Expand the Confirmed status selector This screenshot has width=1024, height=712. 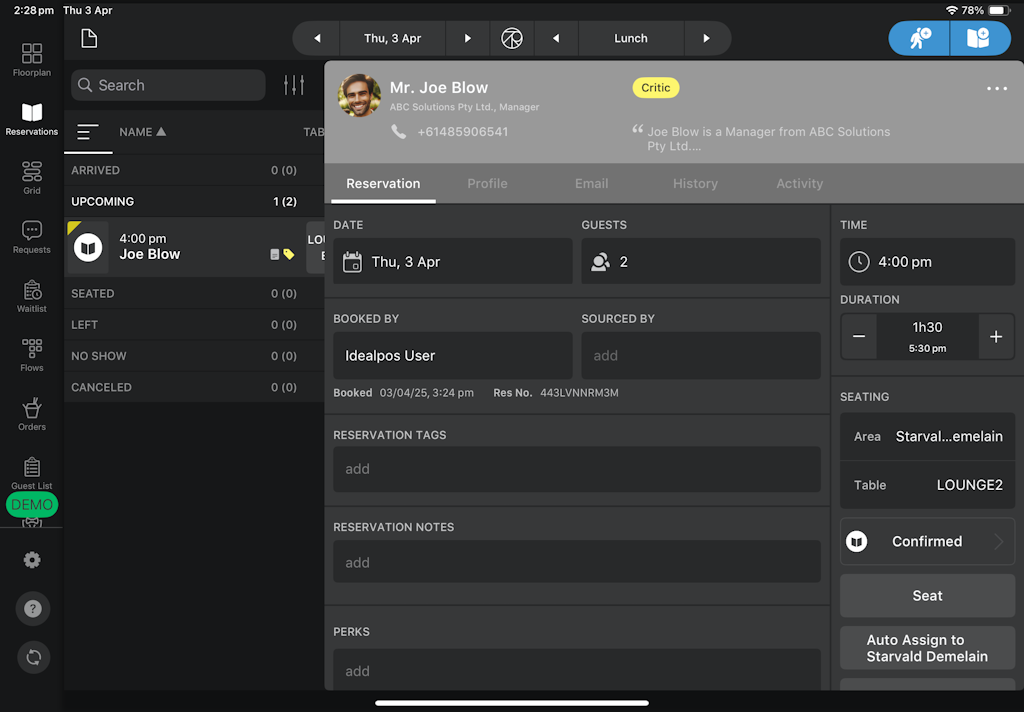(x=927, y=541)
